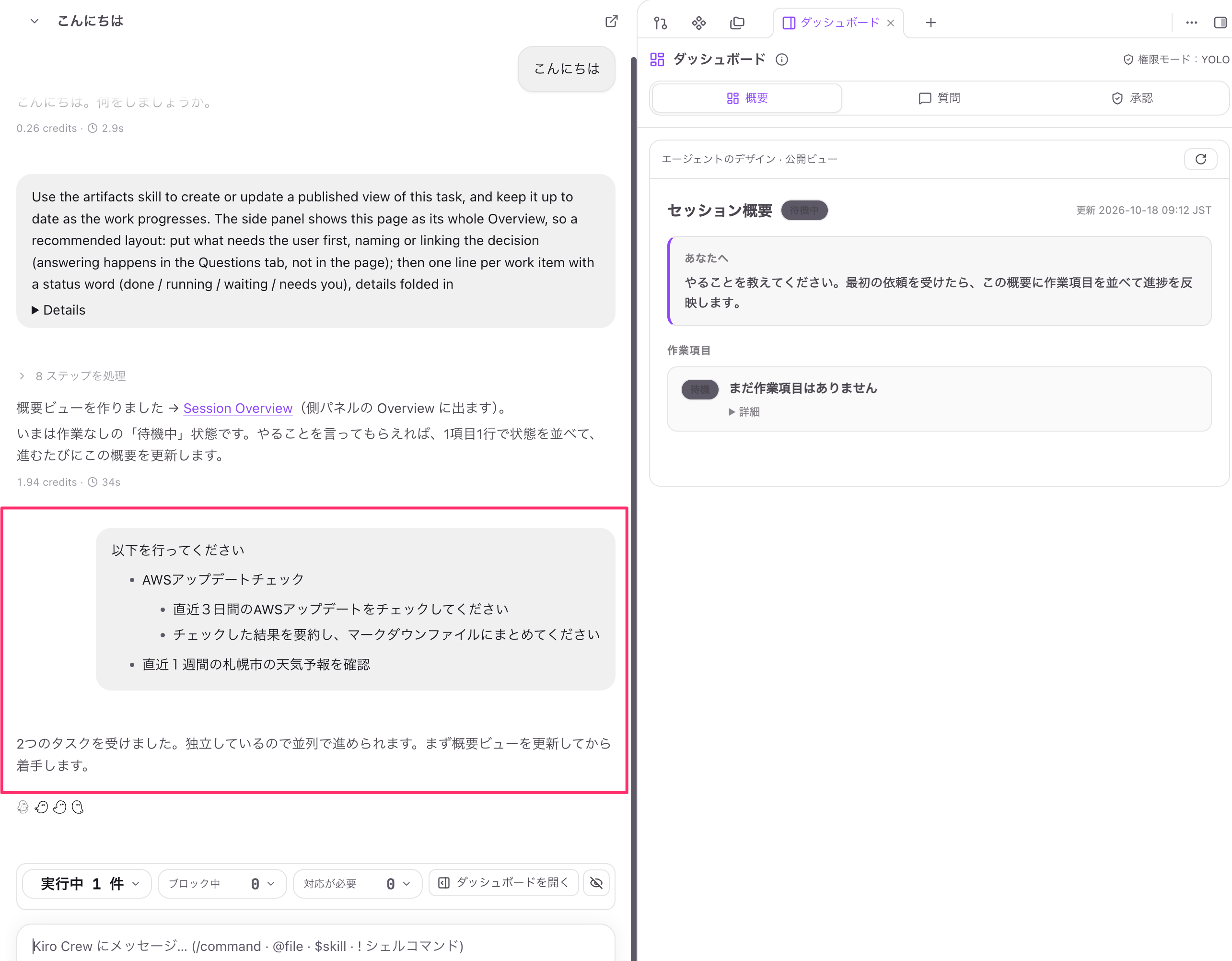Open the chat in a new window icon
Viewport: 1232px width, 961px height.
click(611, 22)
